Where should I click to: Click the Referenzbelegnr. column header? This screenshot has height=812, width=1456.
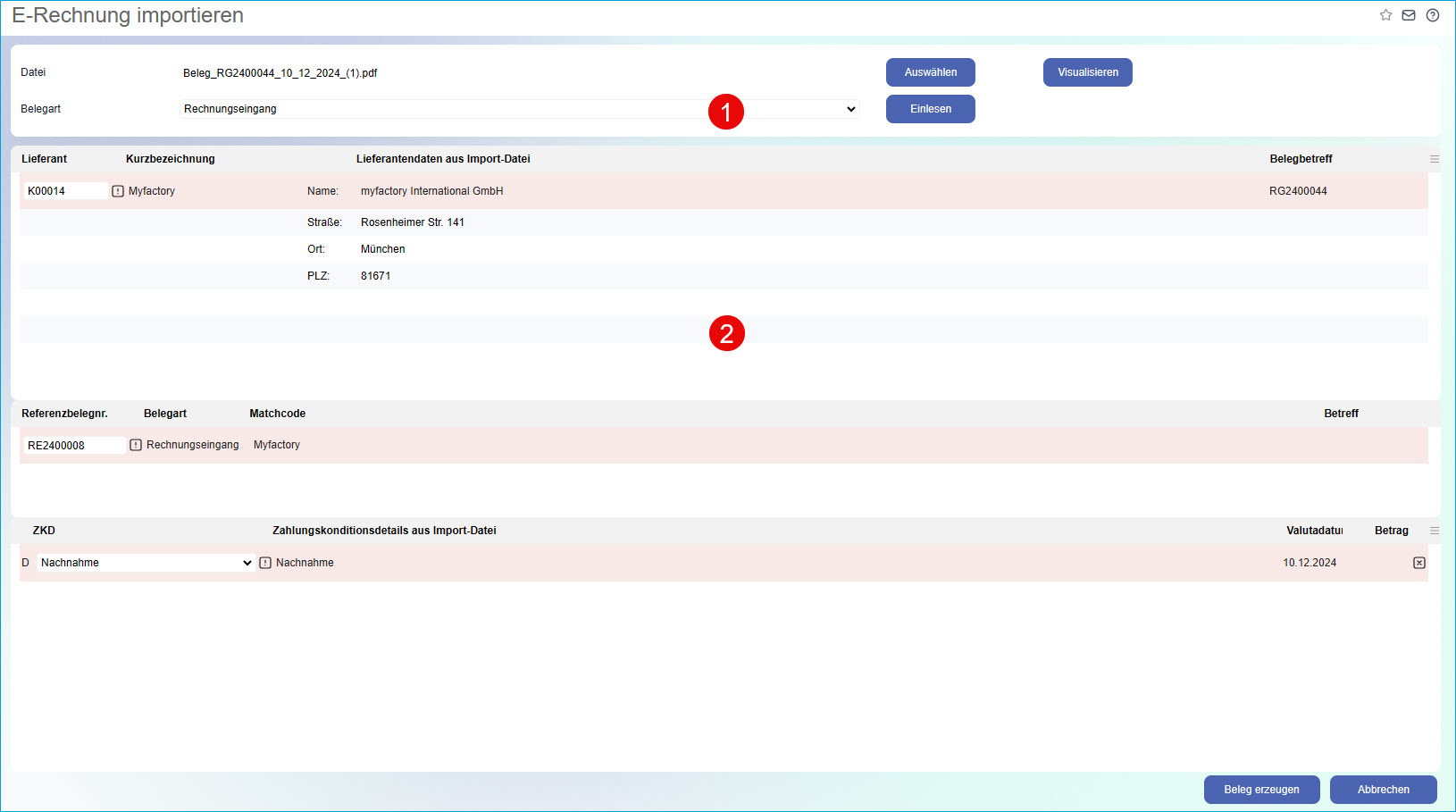point(64,414)
